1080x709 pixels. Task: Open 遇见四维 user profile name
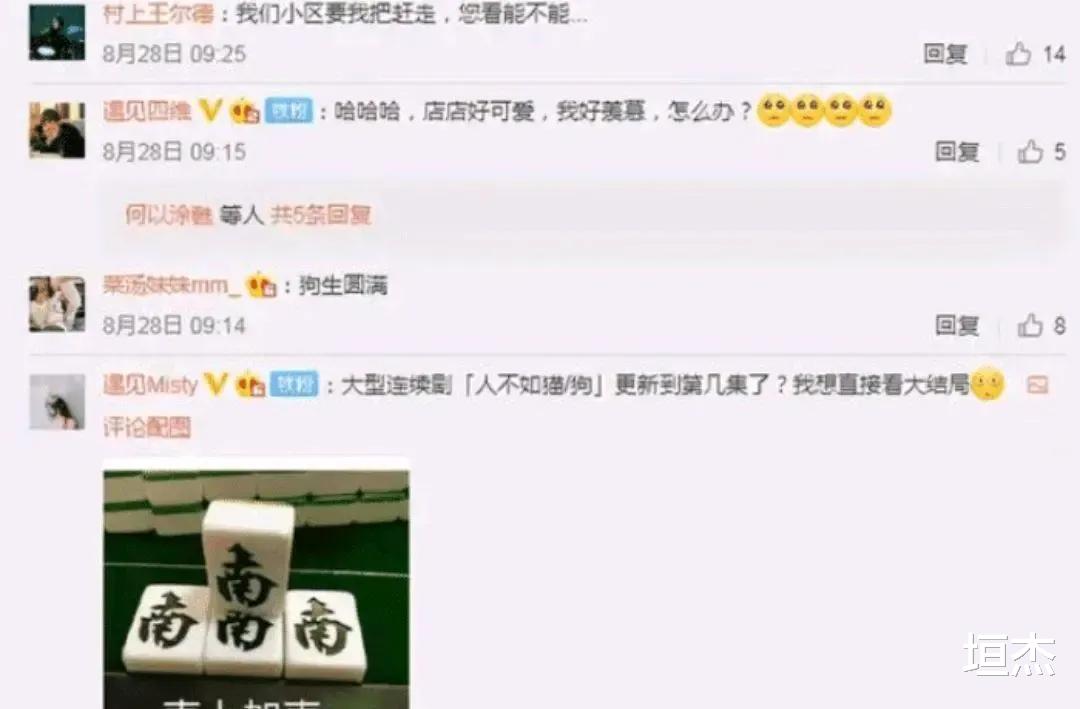[x=147, y=110]
